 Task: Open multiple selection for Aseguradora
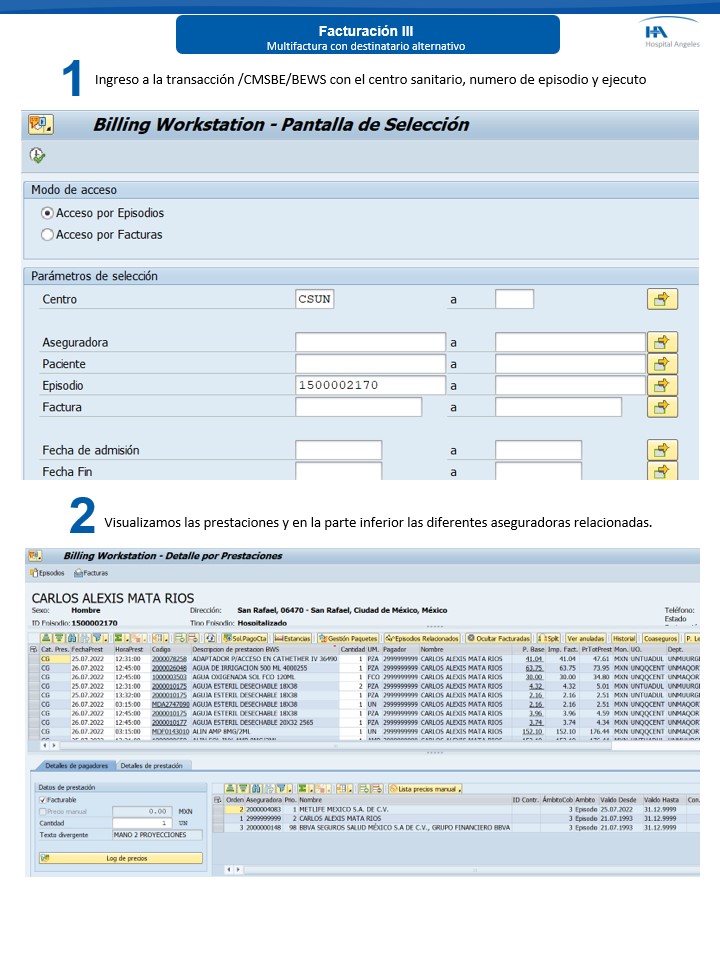662,342
